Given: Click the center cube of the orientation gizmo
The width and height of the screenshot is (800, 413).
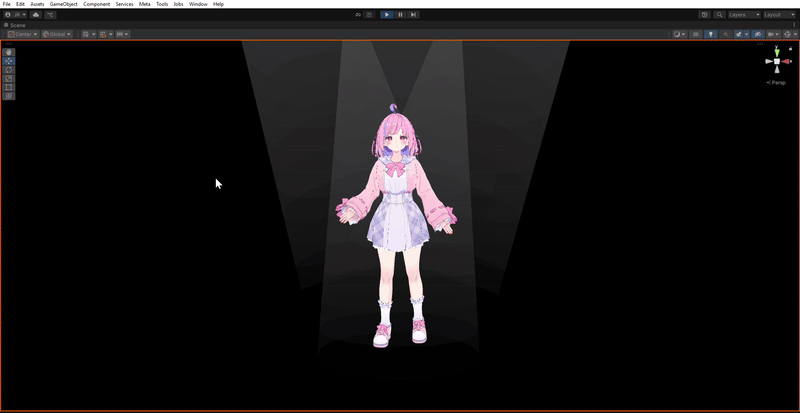Looking at the screenshot, I should tap(777, 61).
